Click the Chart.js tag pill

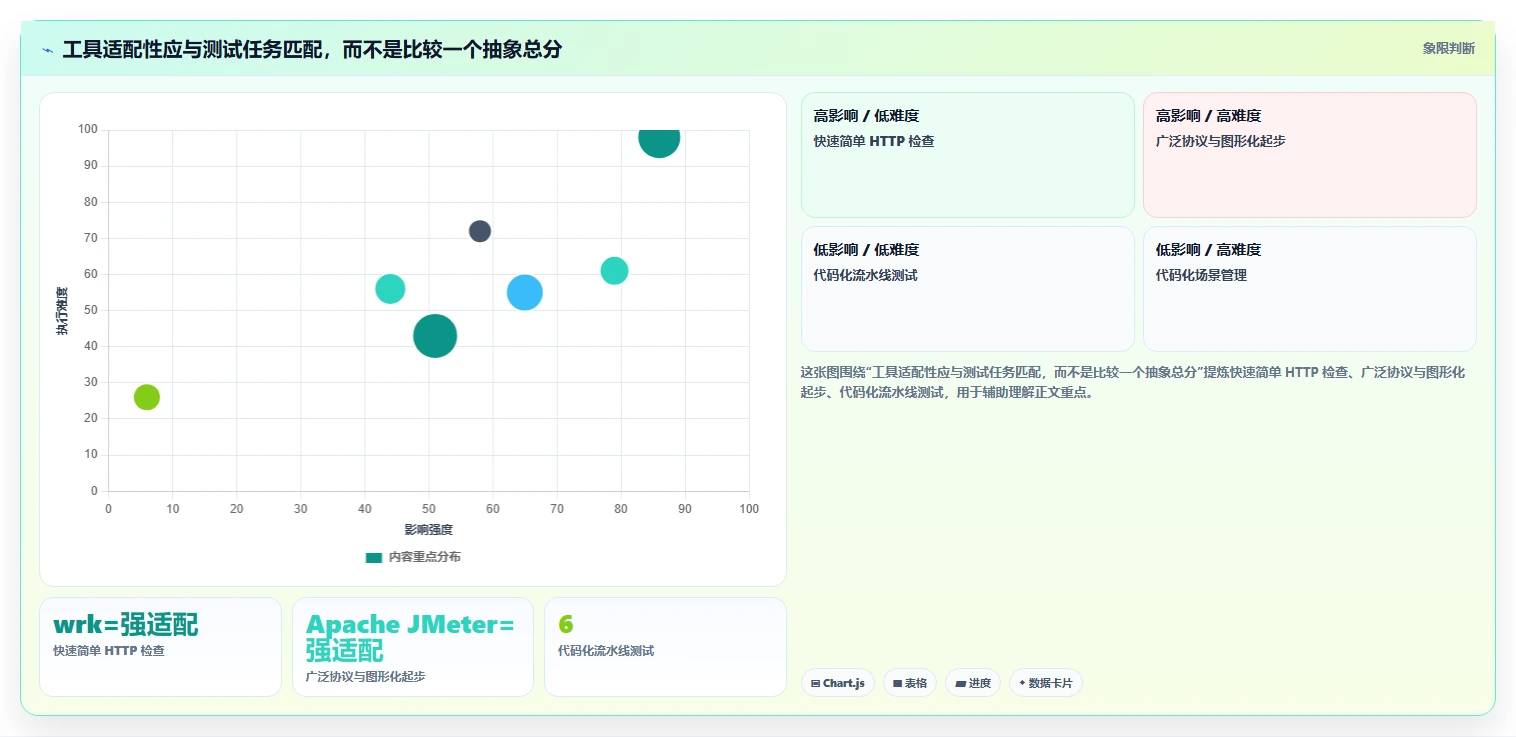[838, 683]
